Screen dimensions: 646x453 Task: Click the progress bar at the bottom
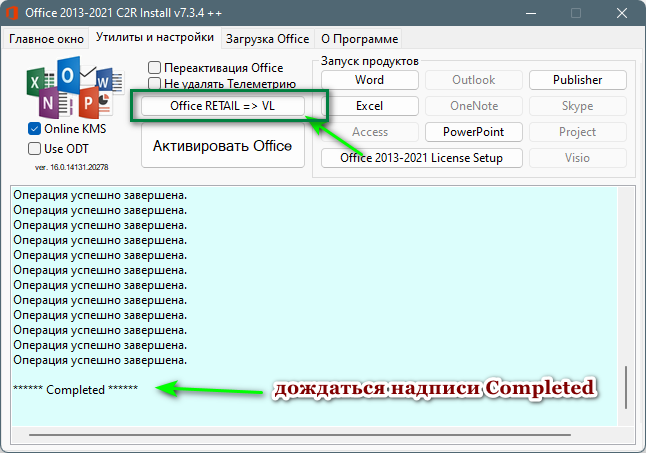(x=300, y=434)
